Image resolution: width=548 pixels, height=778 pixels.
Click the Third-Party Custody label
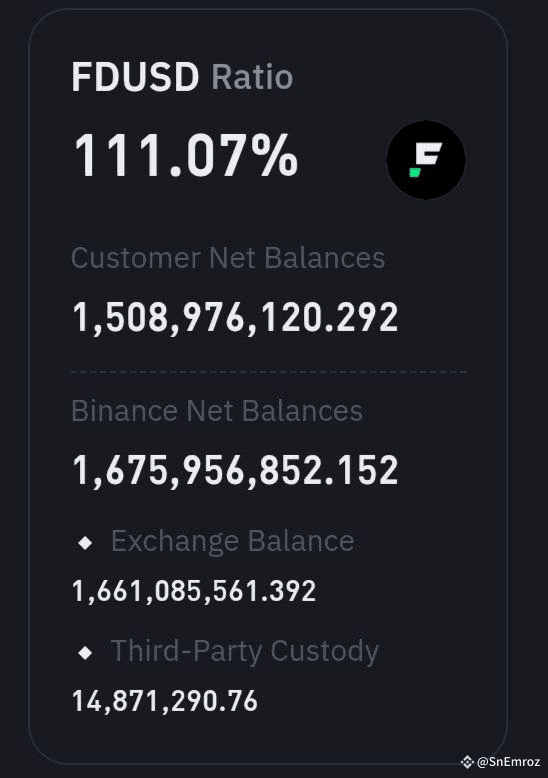[245, 651]
